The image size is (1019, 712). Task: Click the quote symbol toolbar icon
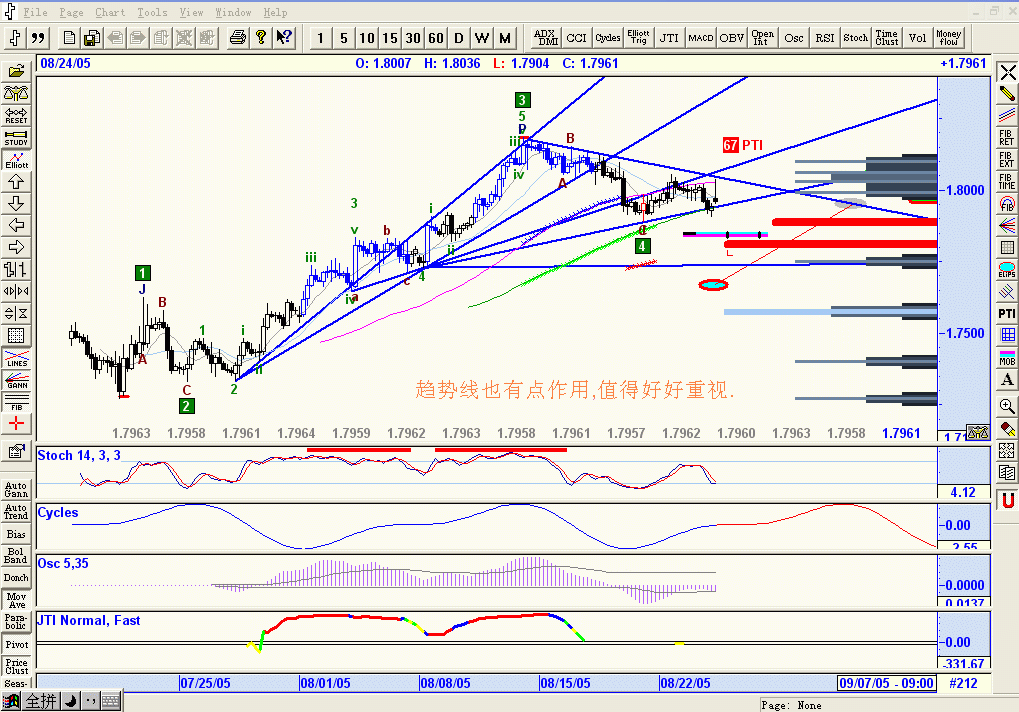click(38, 38)
